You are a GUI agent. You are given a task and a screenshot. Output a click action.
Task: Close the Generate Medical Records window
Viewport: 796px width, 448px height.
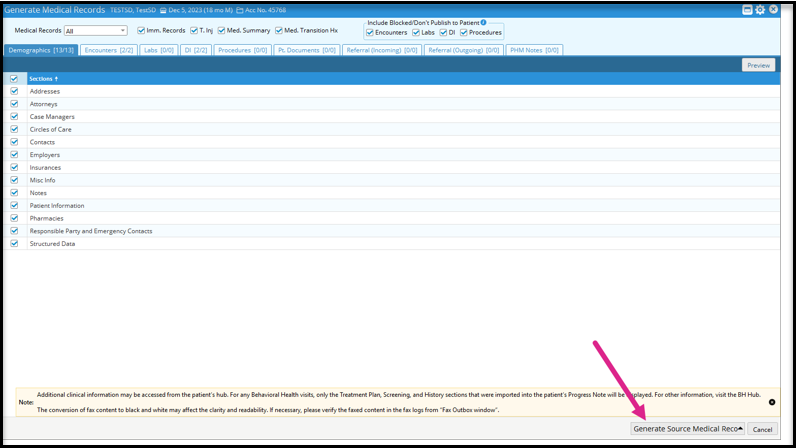[773, 9]
